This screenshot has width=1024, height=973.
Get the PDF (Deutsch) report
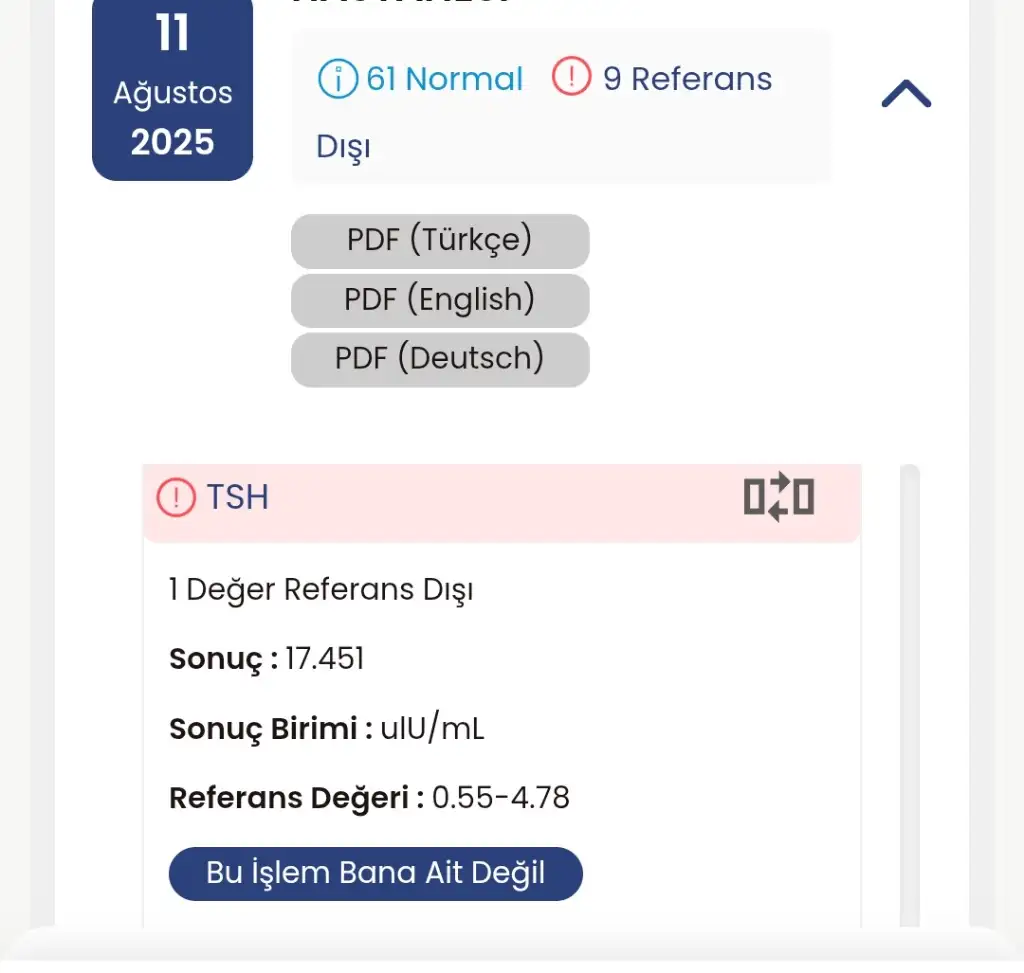coord(440,359)
